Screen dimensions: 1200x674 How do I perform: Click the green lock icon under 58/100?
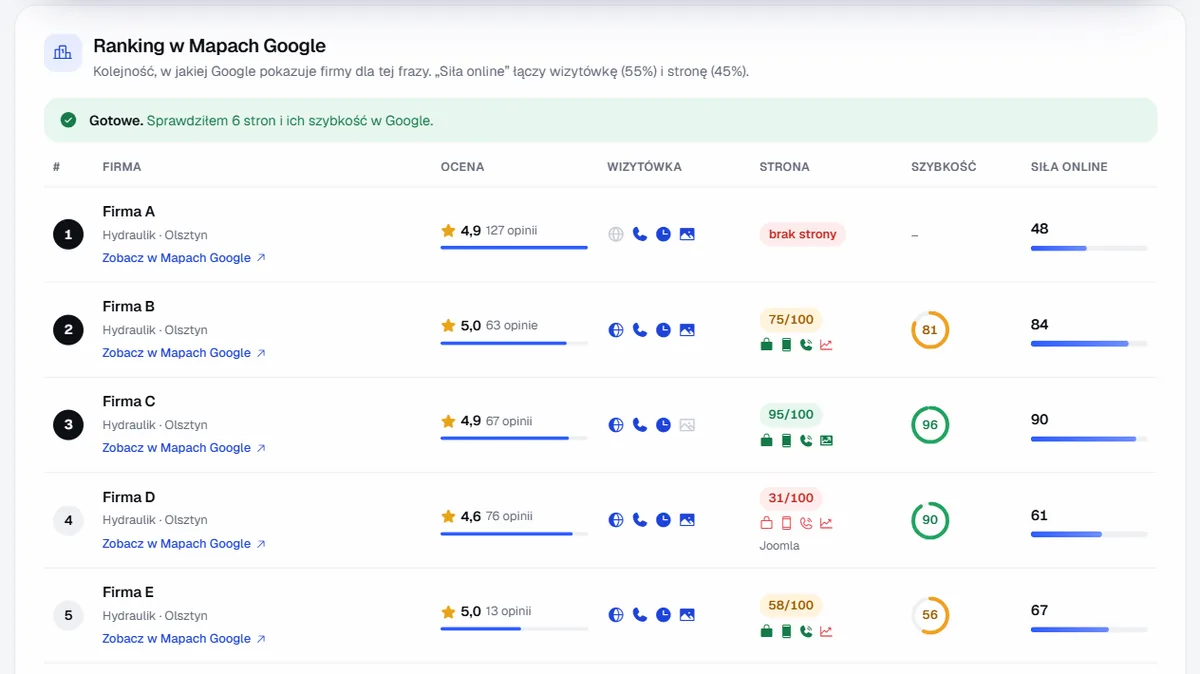tap(766, 631)
